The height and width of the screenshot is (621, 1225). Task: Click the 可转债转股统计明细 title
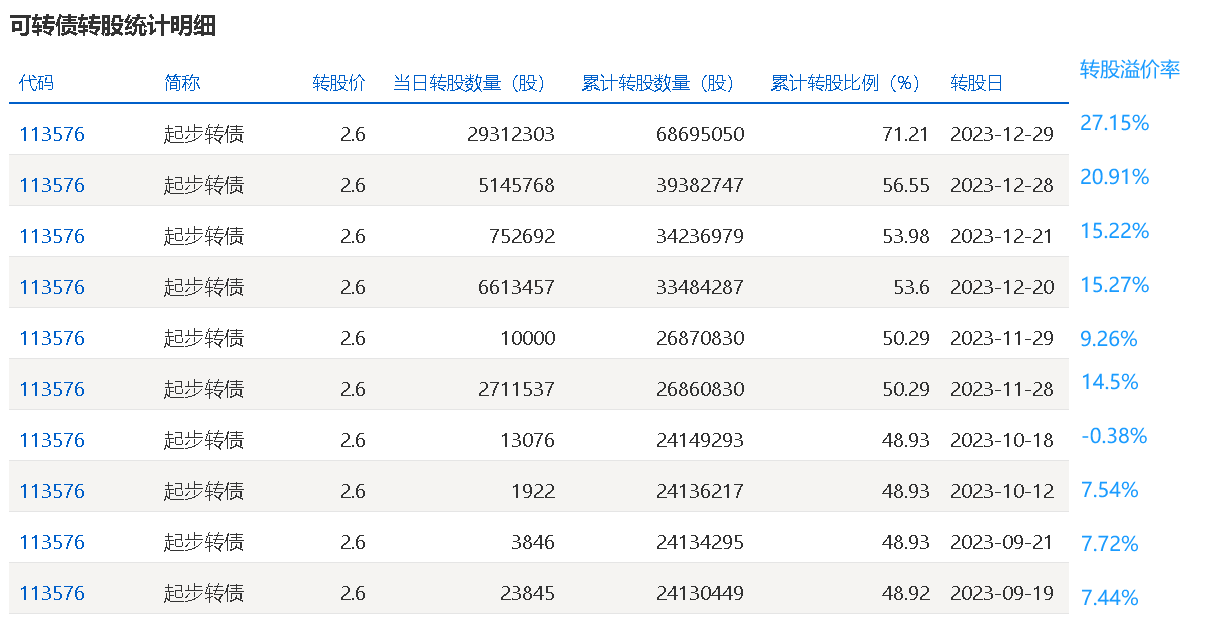[x=113, y=27]
